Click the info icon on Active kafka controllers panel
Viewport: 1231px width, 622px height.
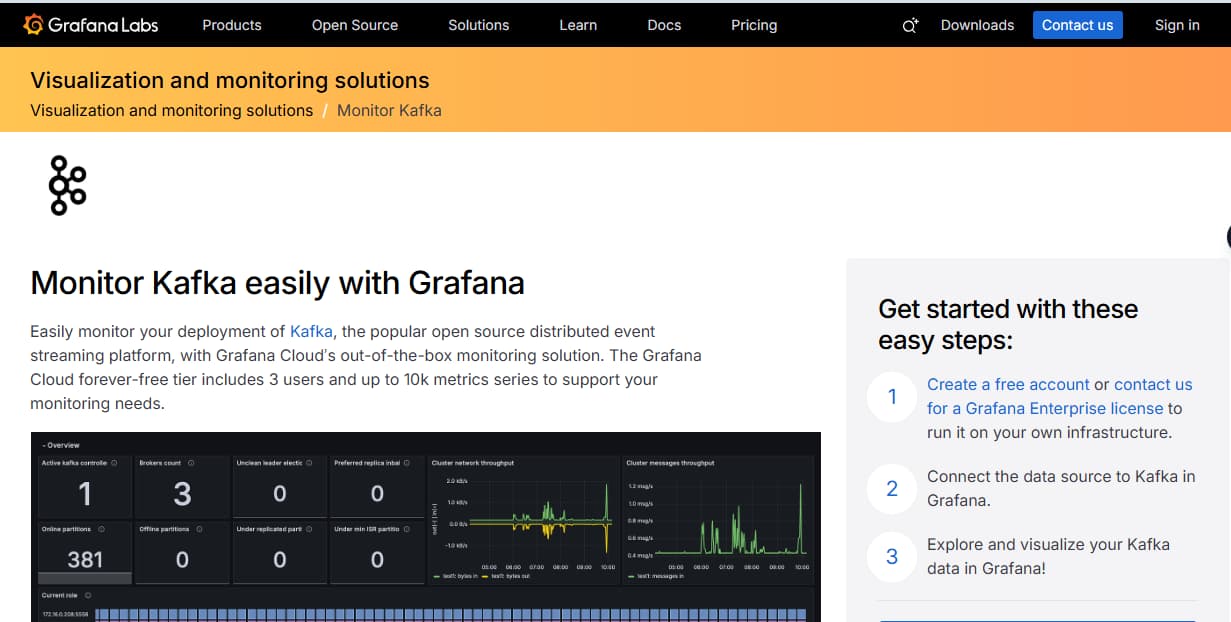point(115,463)
